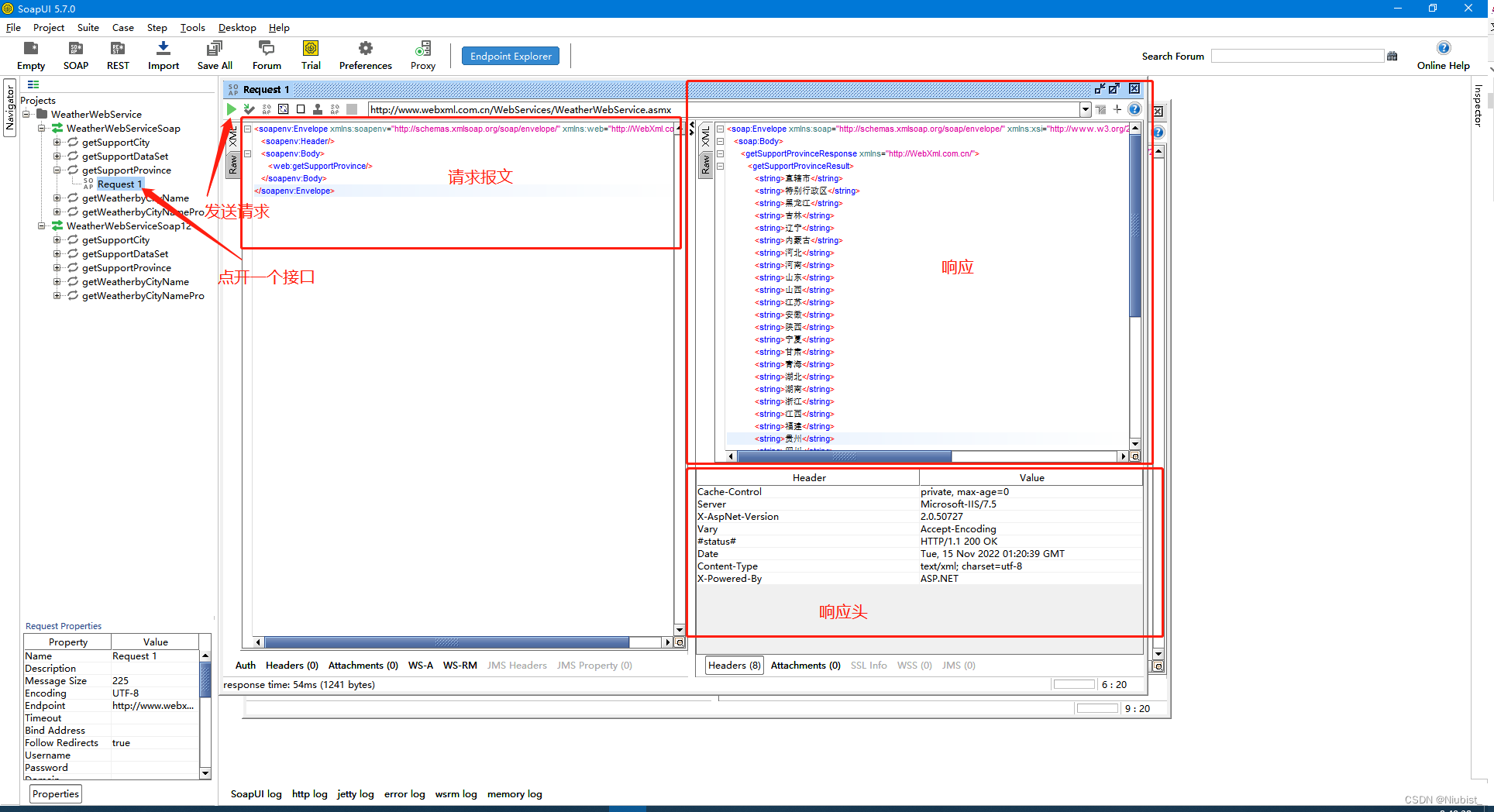This screenshot has height=812, width=1494.
Task: Click the Endpoint Explorer button
Action: pyautogui.click(x=510, y=55)
